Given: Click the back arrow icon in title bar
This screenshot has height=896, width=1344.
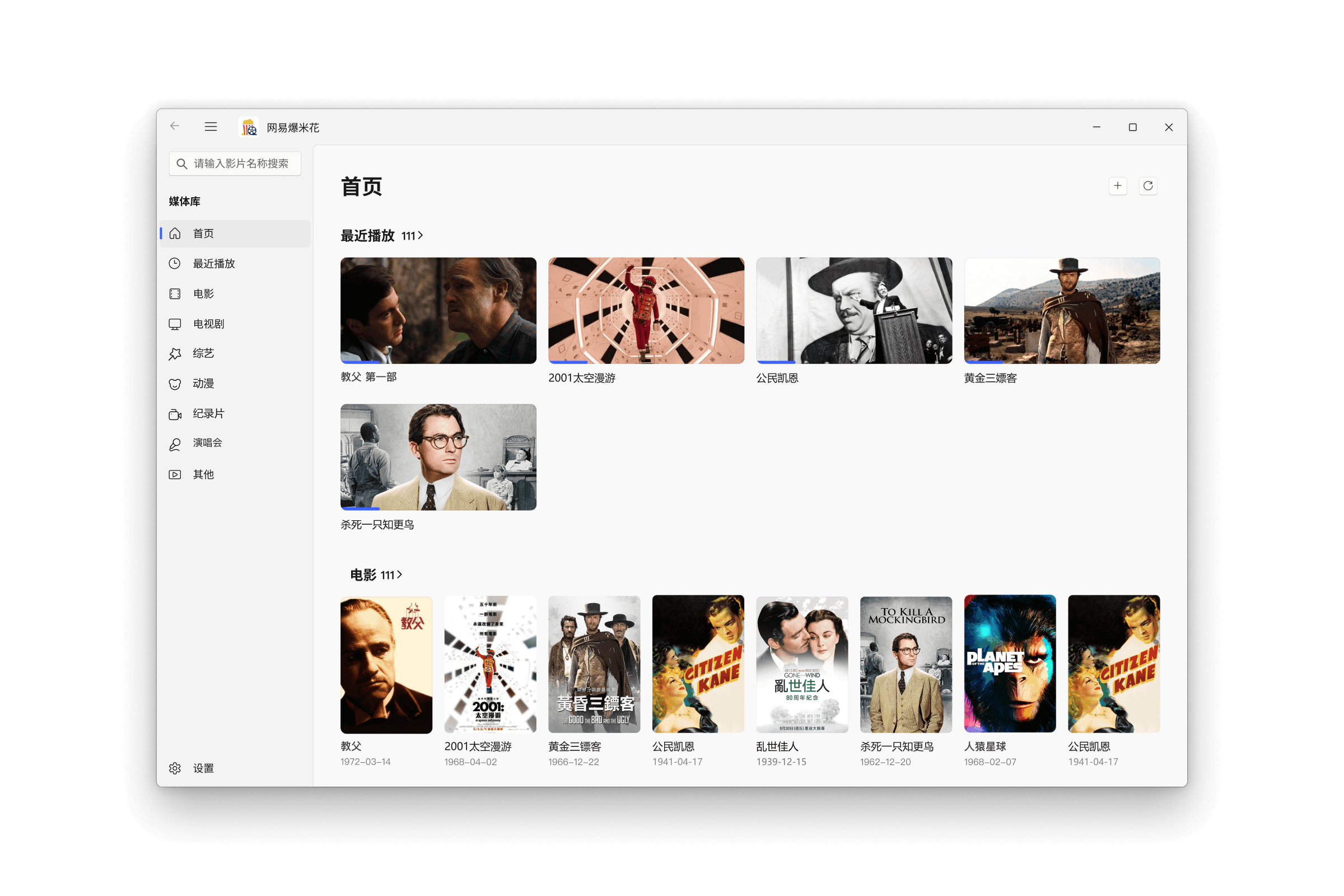Looking at the screenshot, I should point(175,127).
